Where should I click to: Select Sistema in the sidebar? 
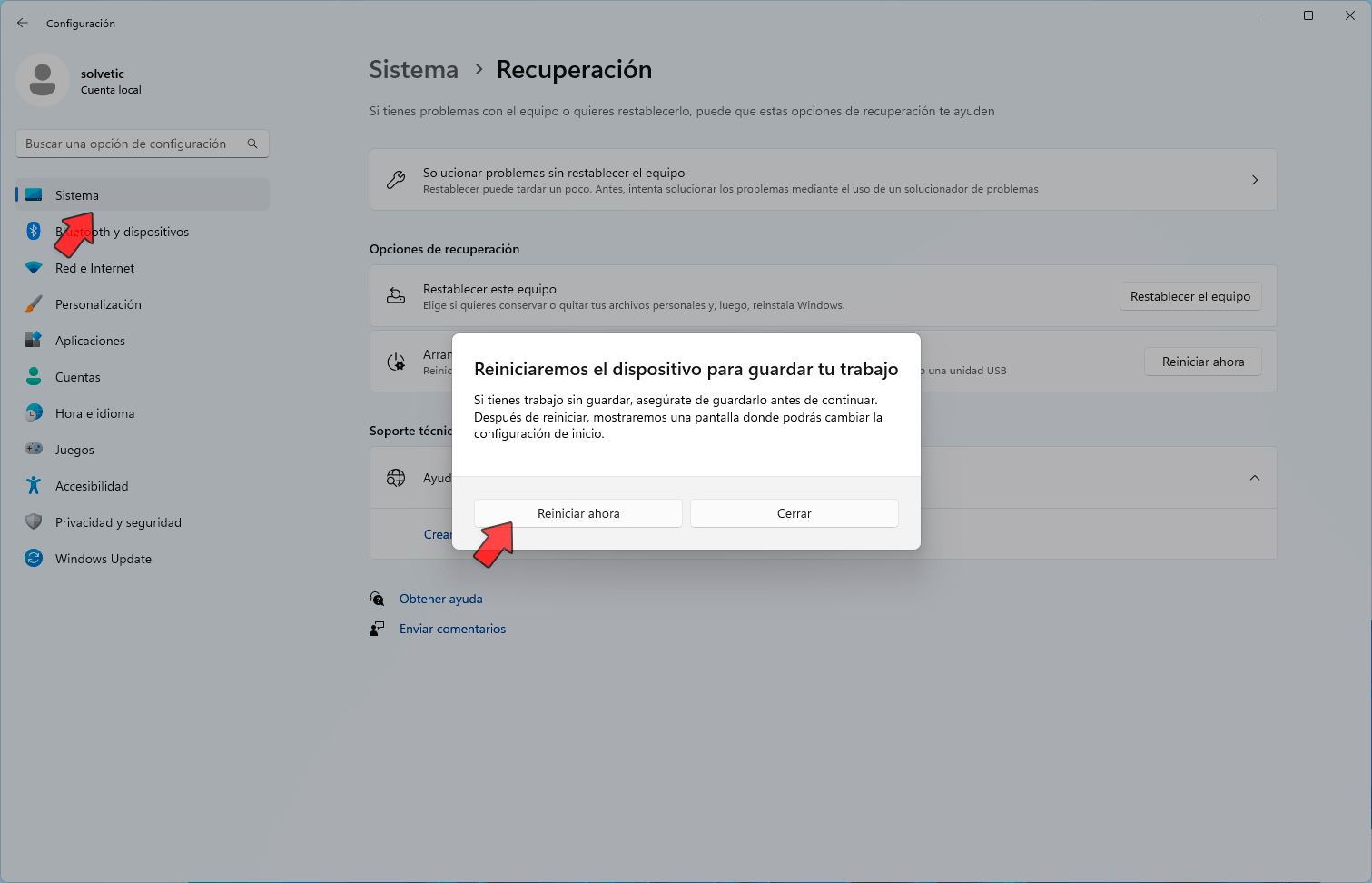click(x=76, y=194)
